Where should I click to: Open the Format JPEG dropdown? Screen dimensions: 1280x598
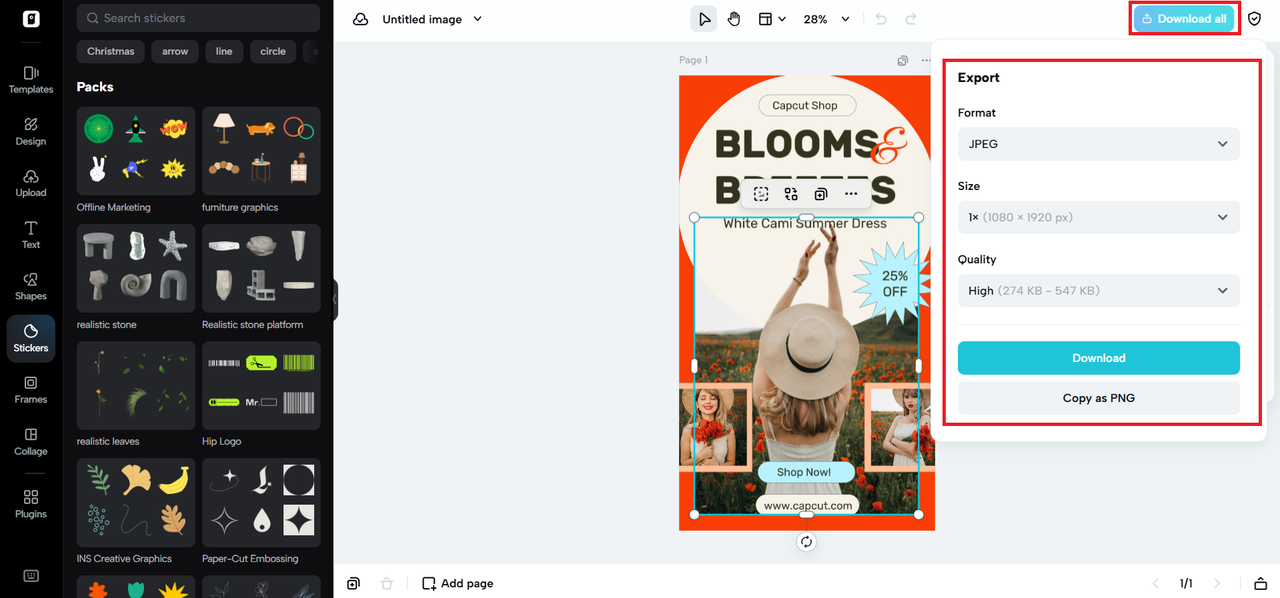[1099, 144]
